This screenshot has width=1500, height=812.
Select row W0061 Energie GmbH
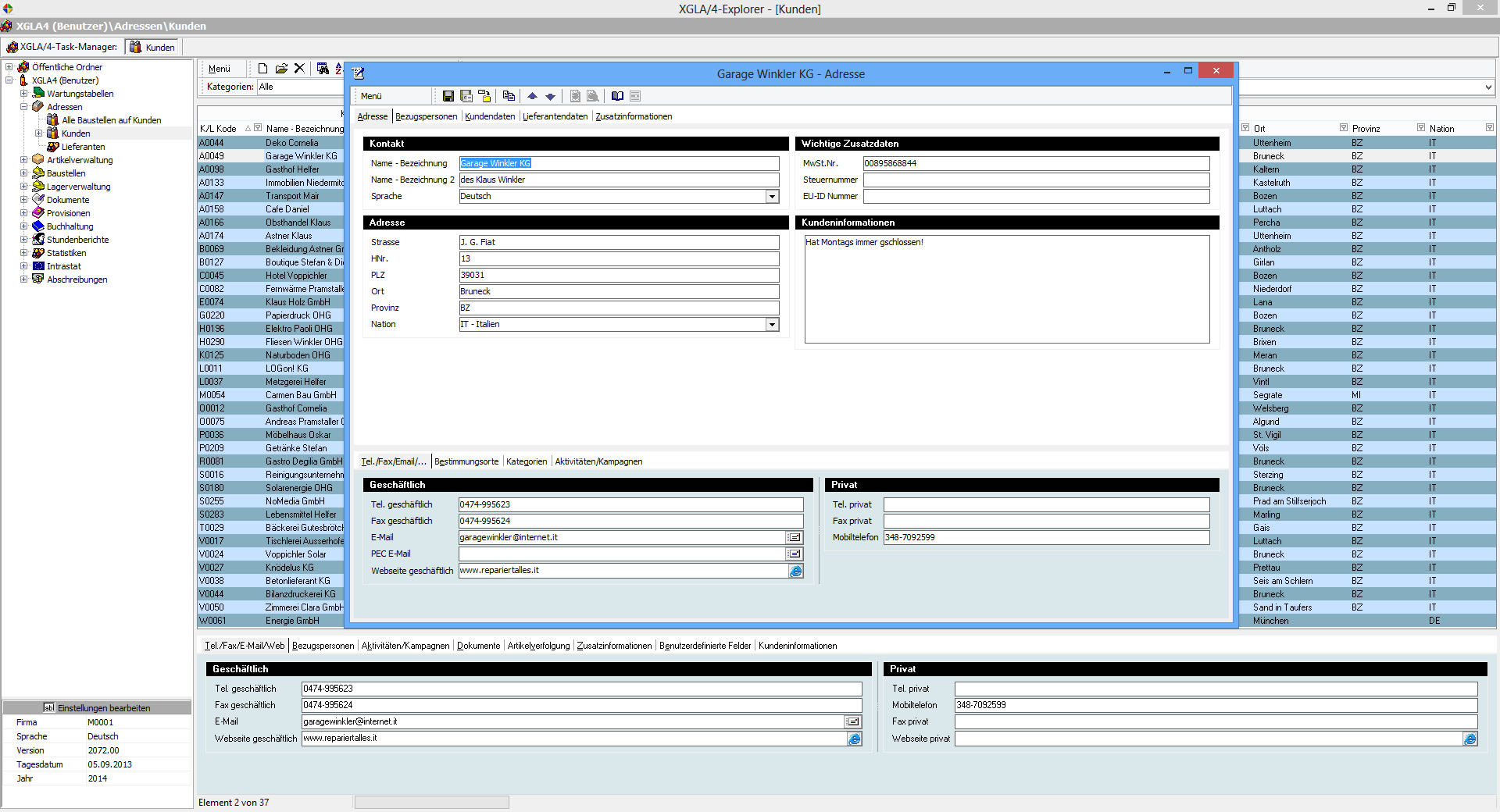click(270, 621)
